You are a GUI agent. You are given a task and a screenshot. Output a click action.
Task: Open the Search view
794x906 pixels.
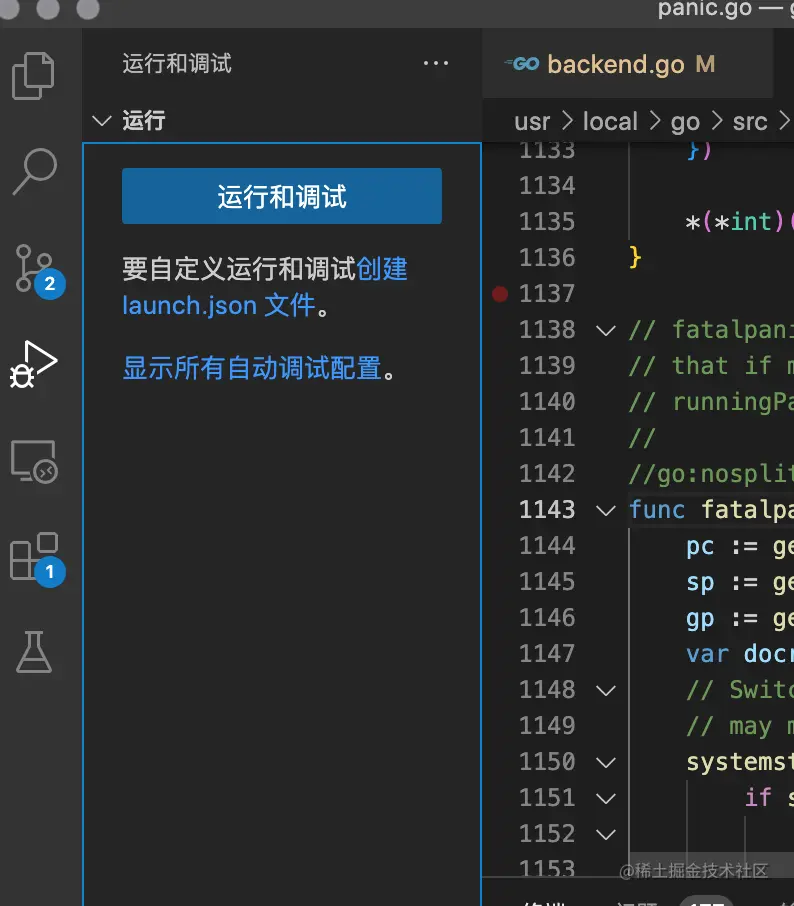point(35,172)
